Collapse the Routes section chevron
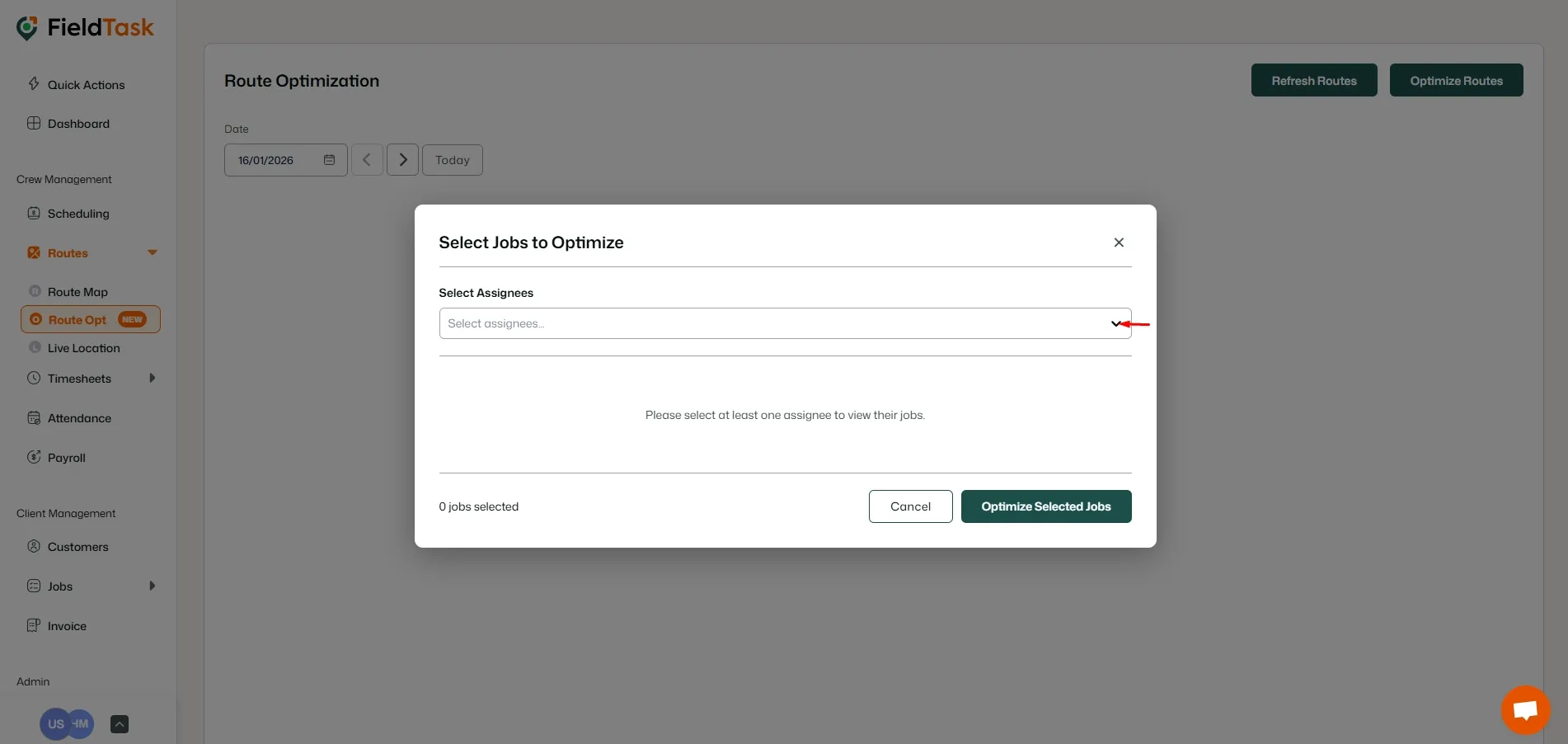This screenshot has width=1568, height=744. pos(153,252)
